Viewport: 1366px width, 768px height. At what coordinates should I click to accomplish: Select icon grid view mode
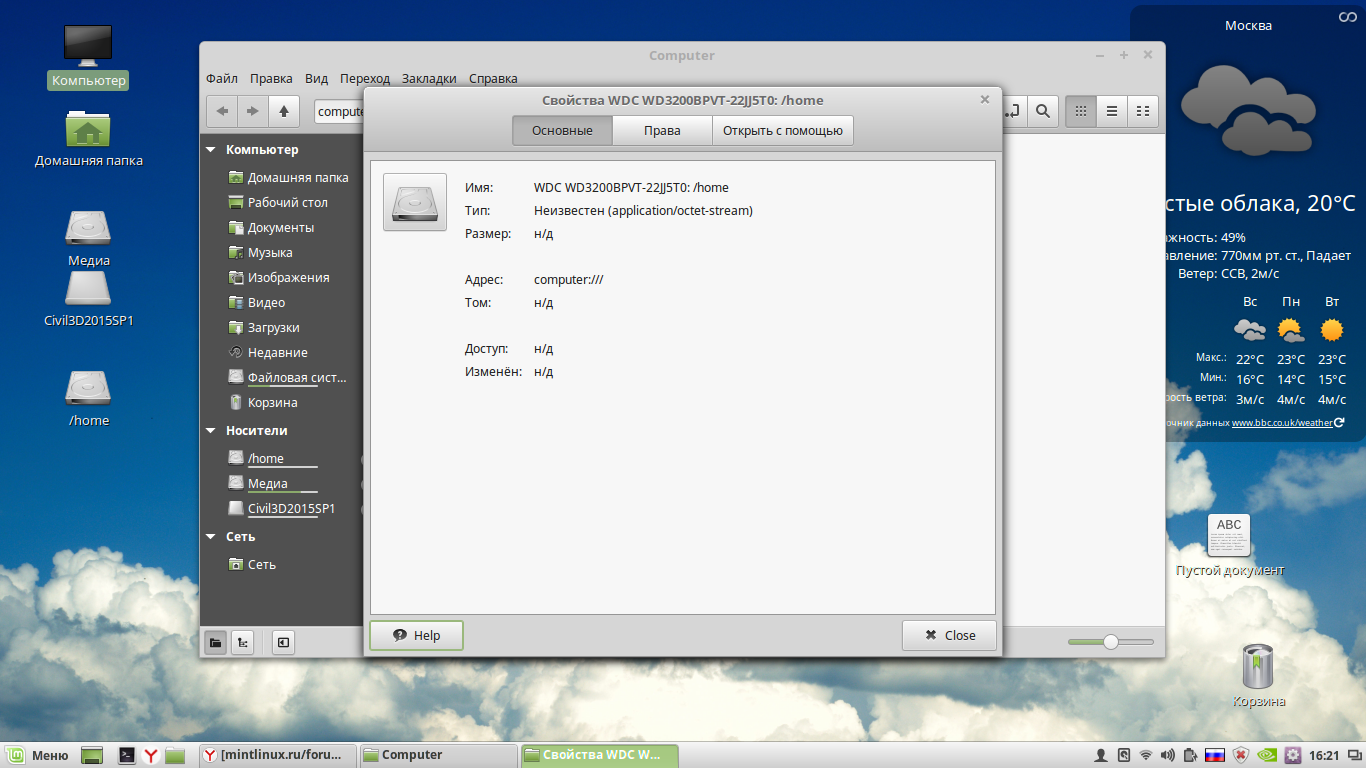pyautogui.click(x=1080, y=111)
